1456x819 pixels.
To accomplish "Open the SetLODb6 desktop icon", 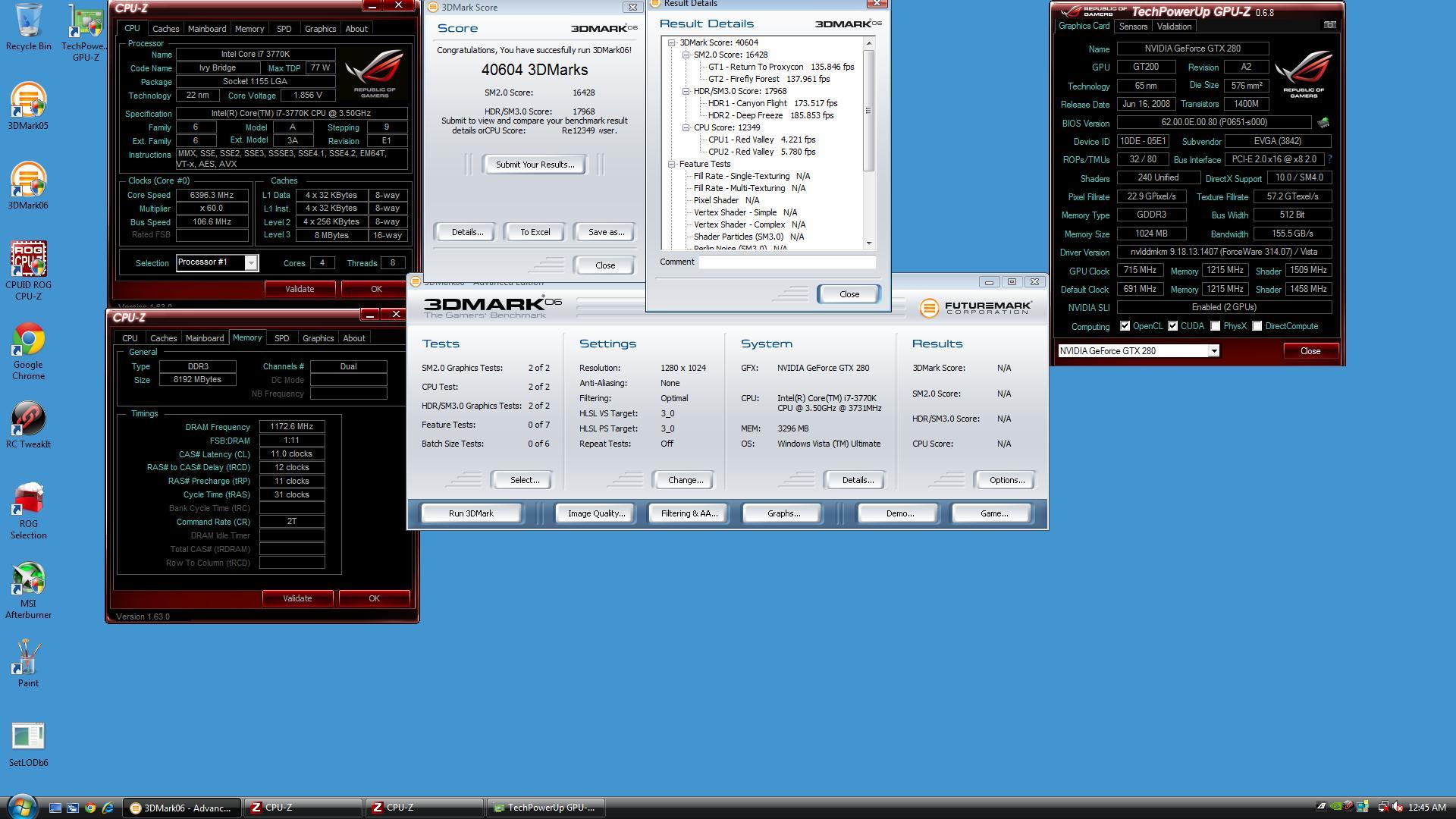I will coord(28,745).
